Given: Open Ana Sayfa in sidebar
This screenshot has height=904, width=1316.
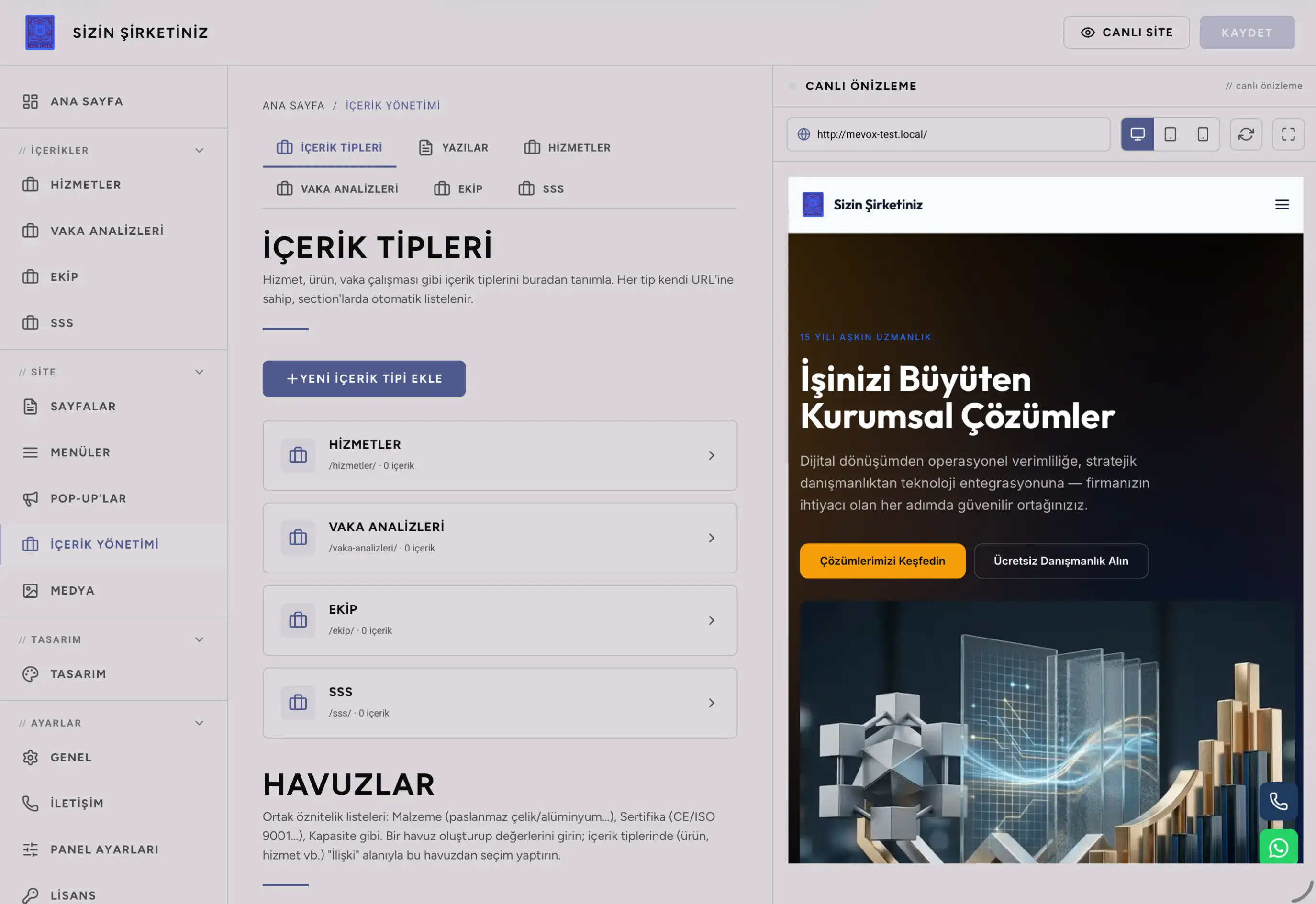Looking at the screenshot, I should 113,101.
